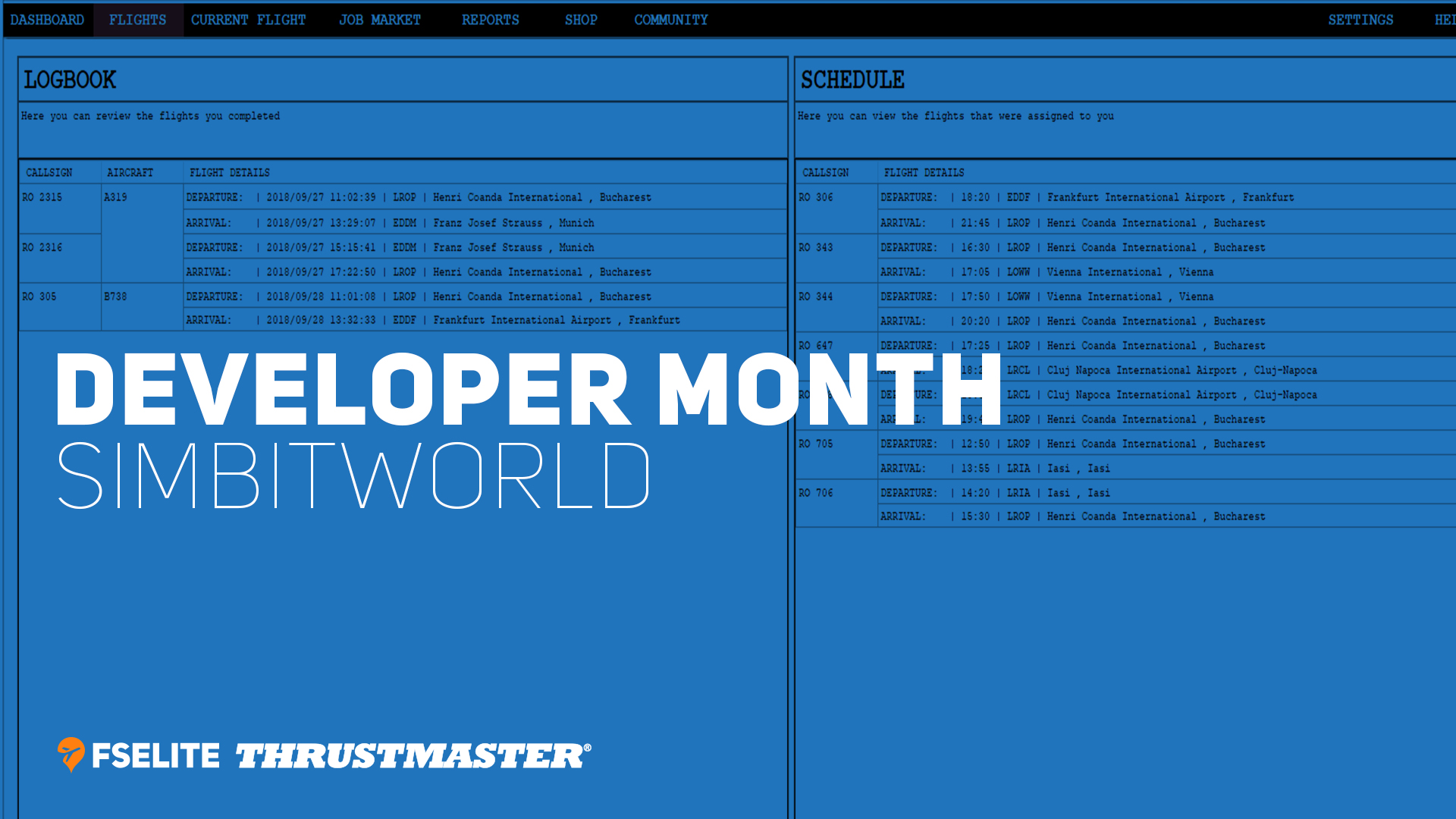
Task: Click arrival row 2018/09/27 13:29:07 Munich
Action: coord(485,223)
